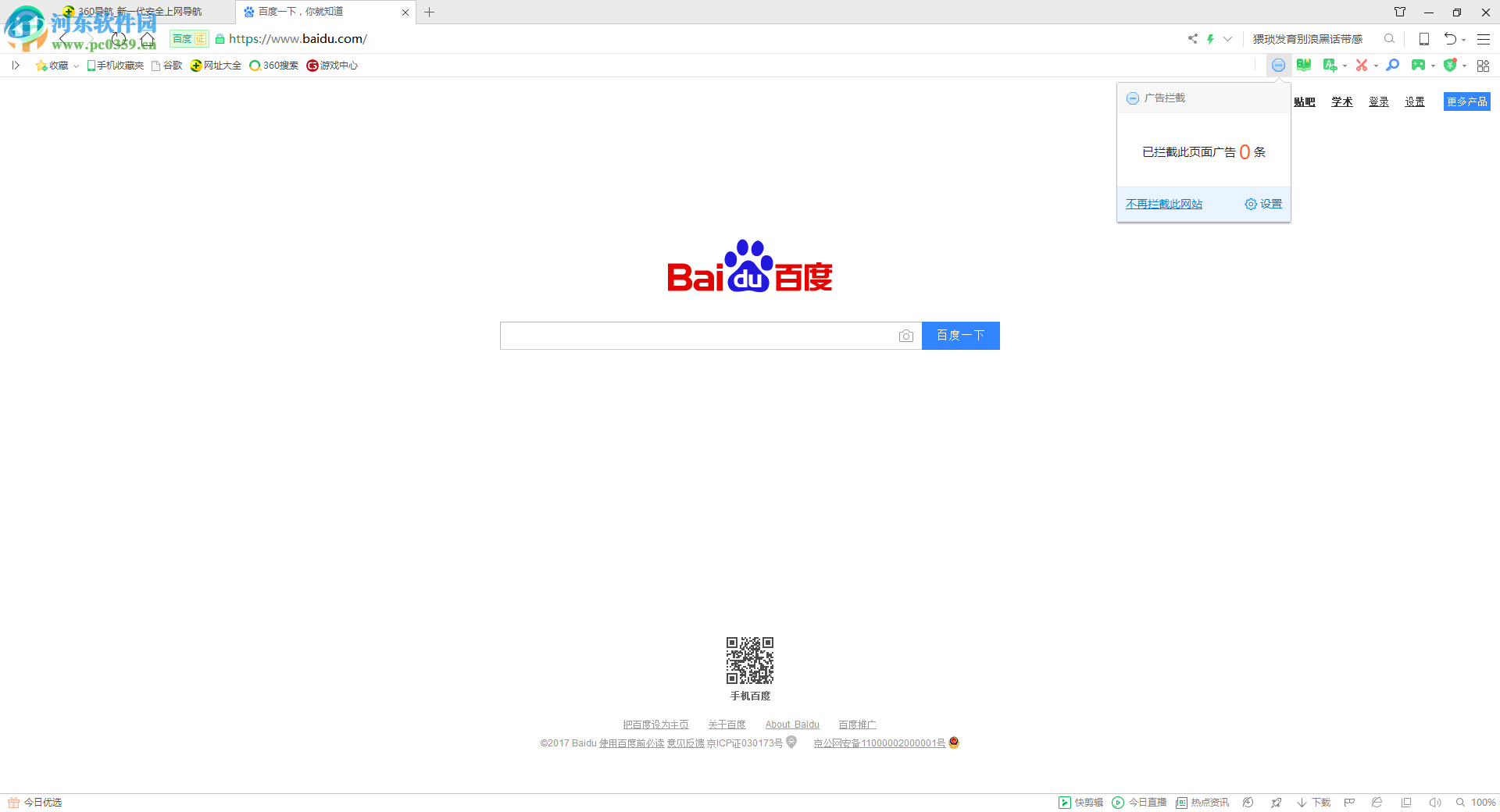
Task: Open the 广告拦截 ad-blocker toolbar icon
Action: coord(1278,66)
